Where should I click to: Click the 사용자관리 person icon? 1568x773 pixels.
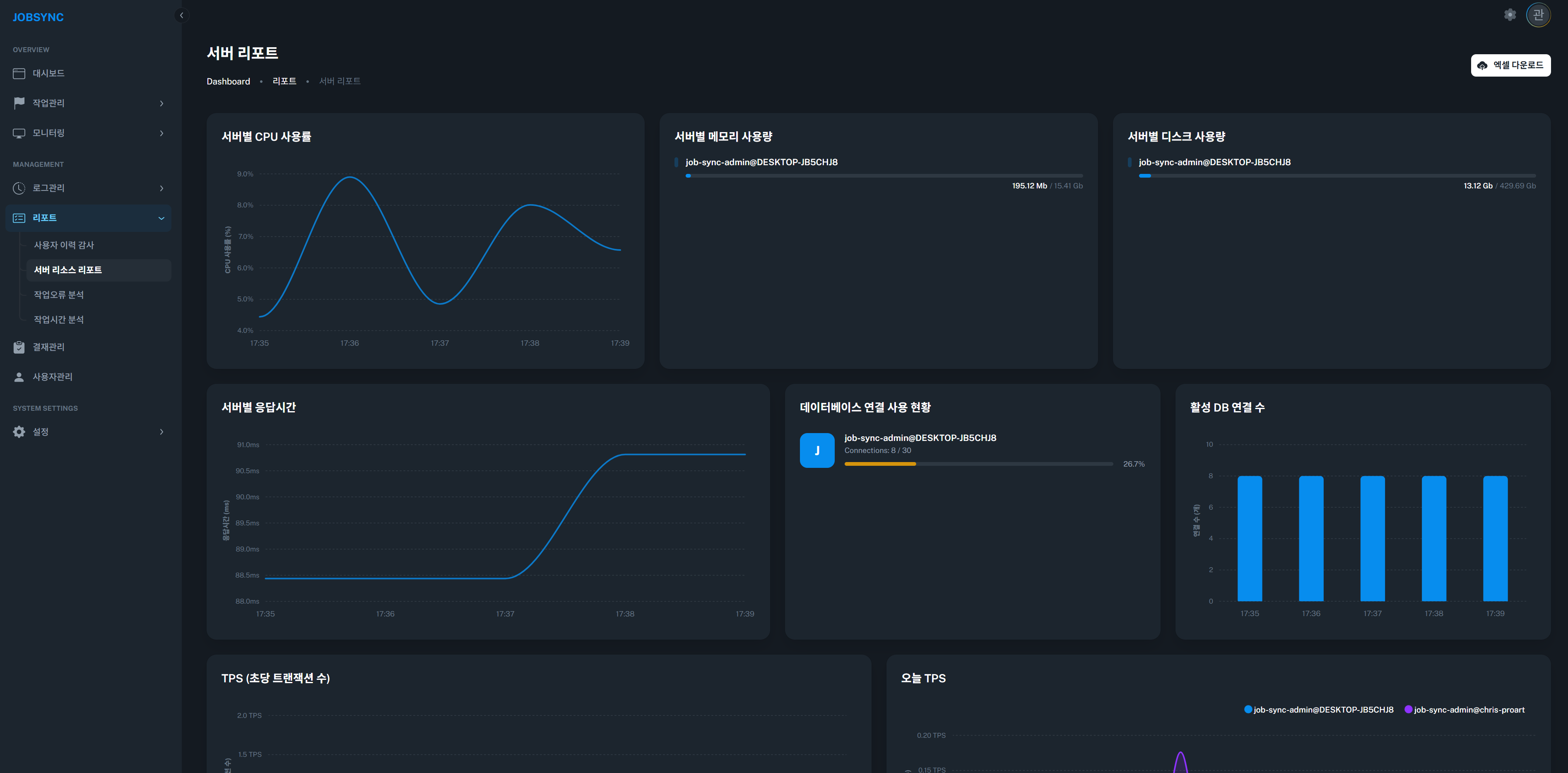[x=19, y=377]
